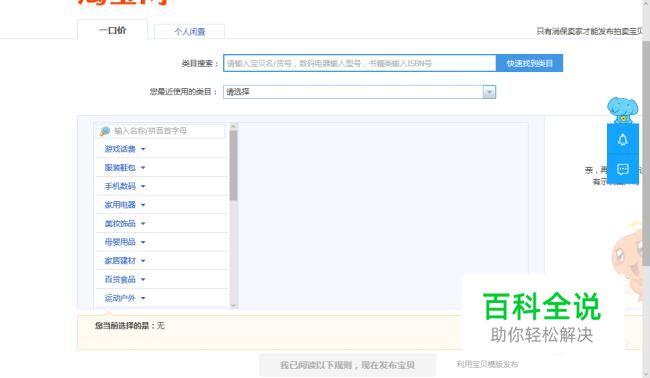650x378 pixels.
Task: Click the category list scroll-up arrow
Action: (x=233, y=126)
